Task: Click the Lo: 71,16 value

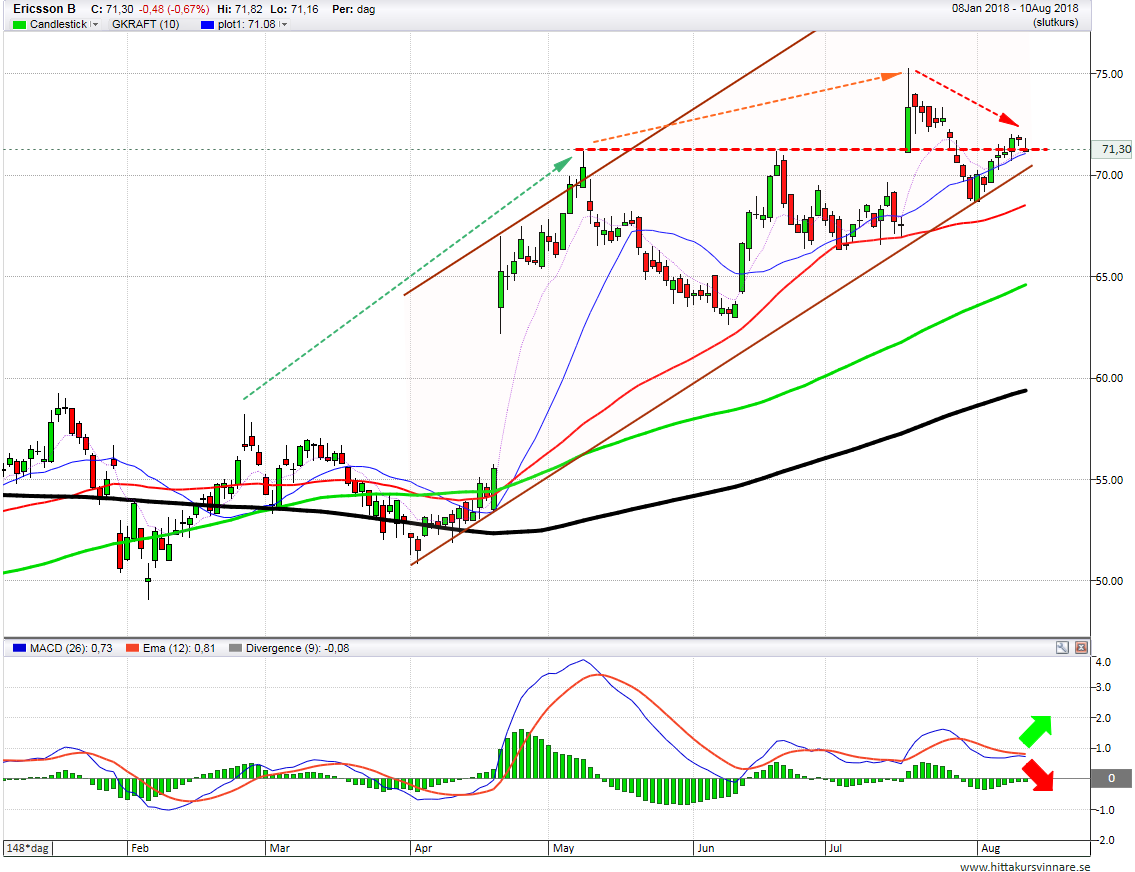Action: click(x=295, y=9)
